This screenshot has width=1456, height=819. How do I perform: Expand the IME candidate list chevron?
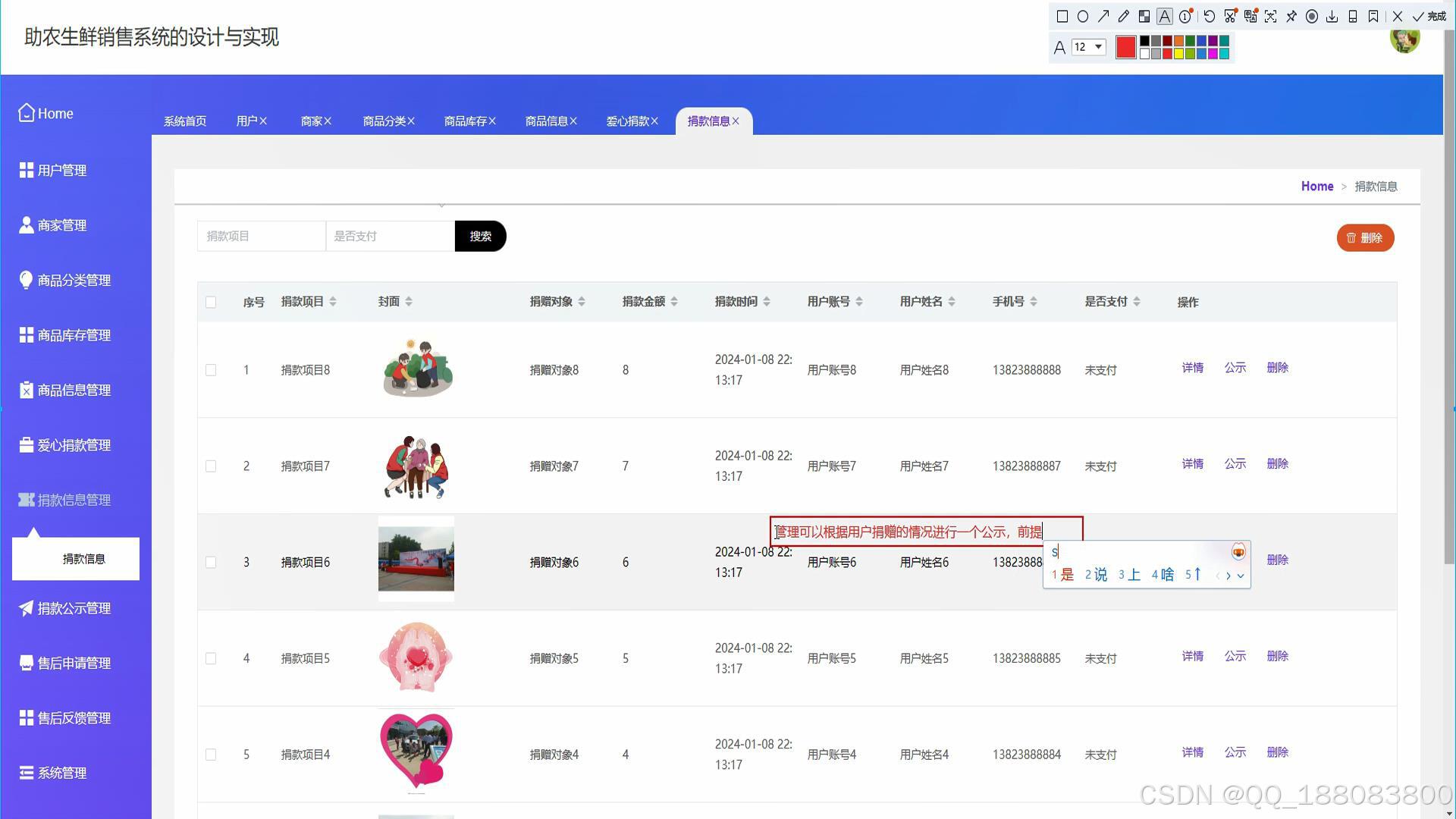1241,576
